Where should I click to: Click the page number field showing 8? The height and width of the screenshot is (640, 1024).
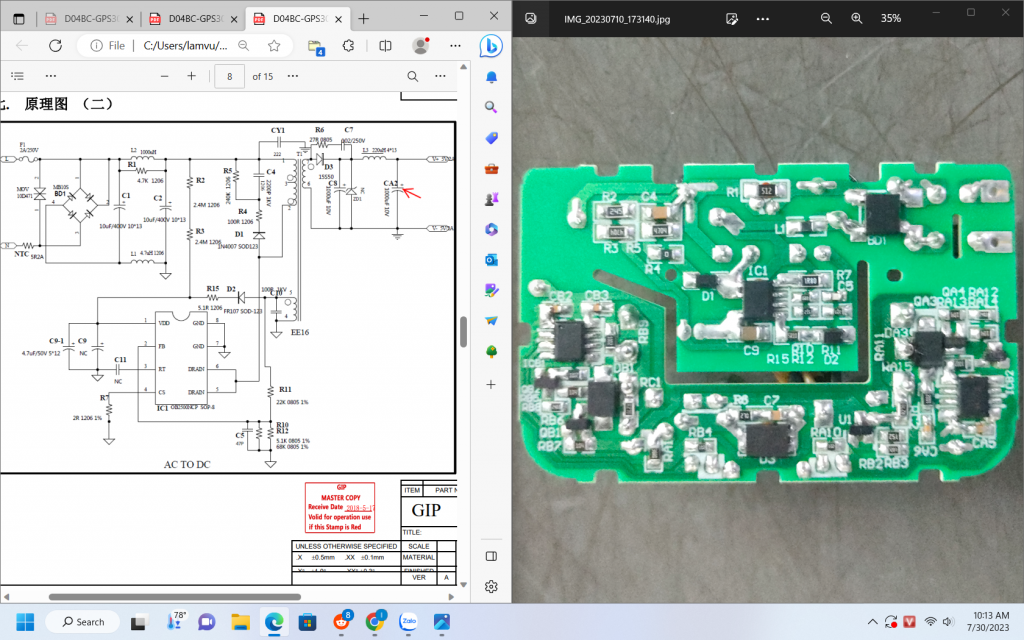click(x=230, y=77)
